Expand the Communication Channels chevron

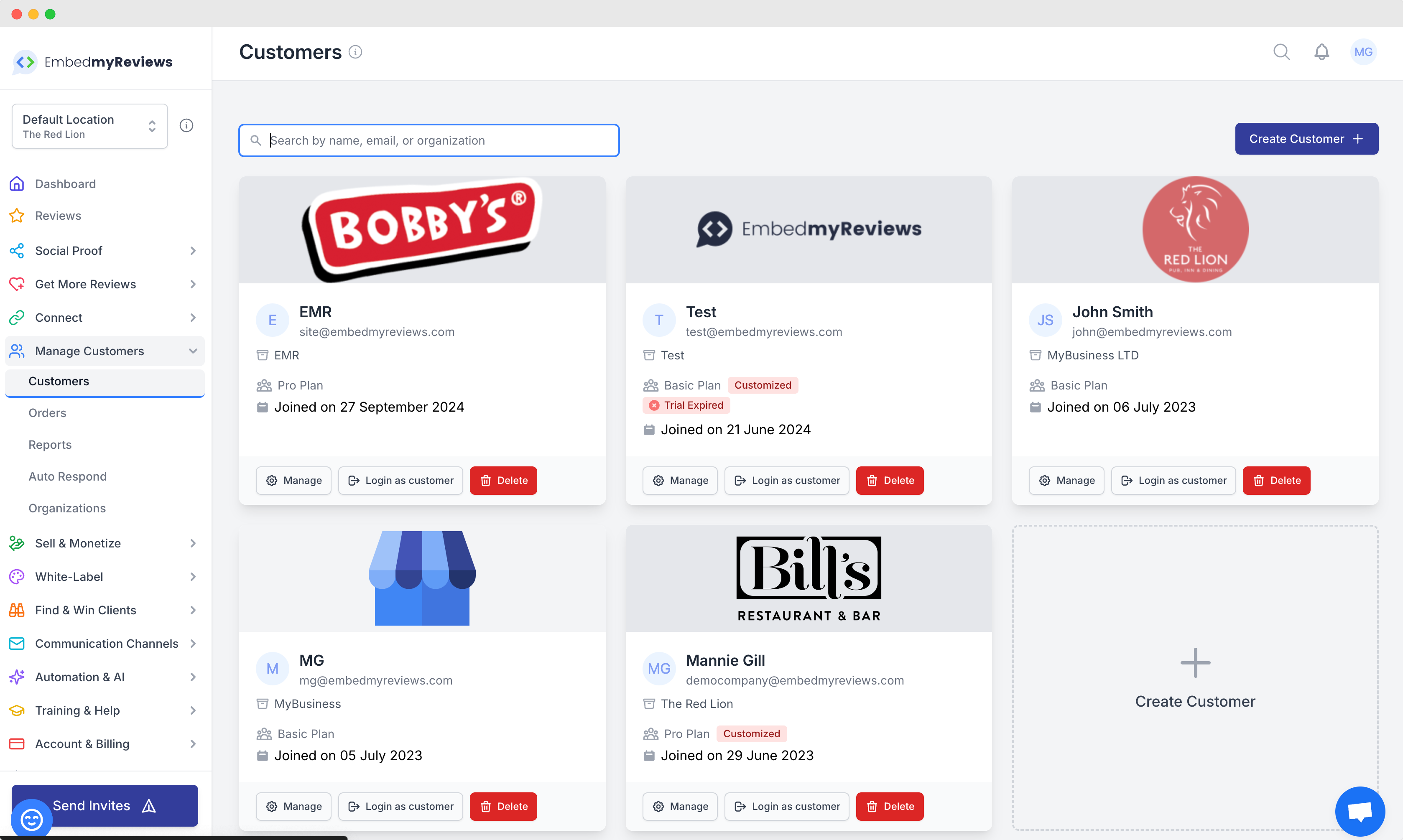(x=193, y=644)
